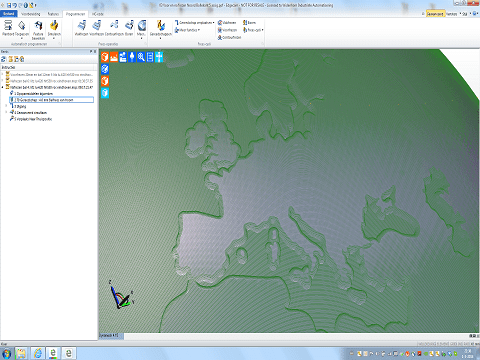This screenshot has width=480, height=360.
Task: Click the cyan cube icon in the left viewport column
Action: click(x=105, y=93)
